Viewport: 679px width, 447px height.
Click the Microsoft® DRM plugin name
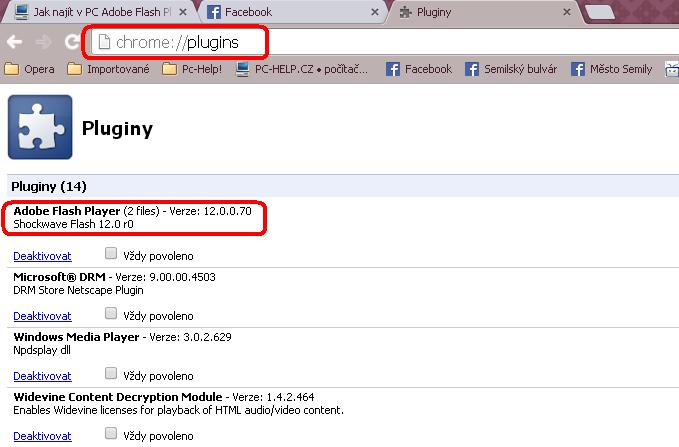click(59, 277)
